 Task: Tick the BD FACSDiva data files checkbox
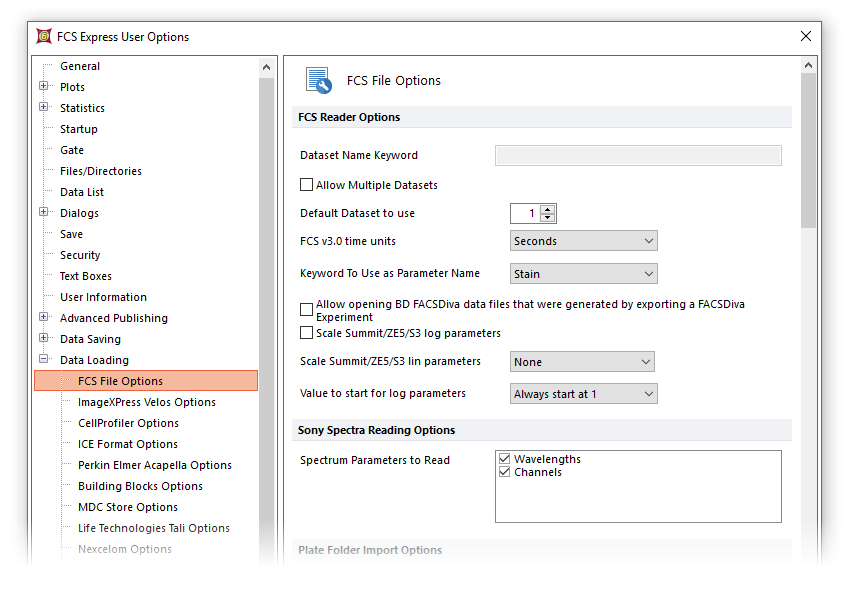(307, 310)
